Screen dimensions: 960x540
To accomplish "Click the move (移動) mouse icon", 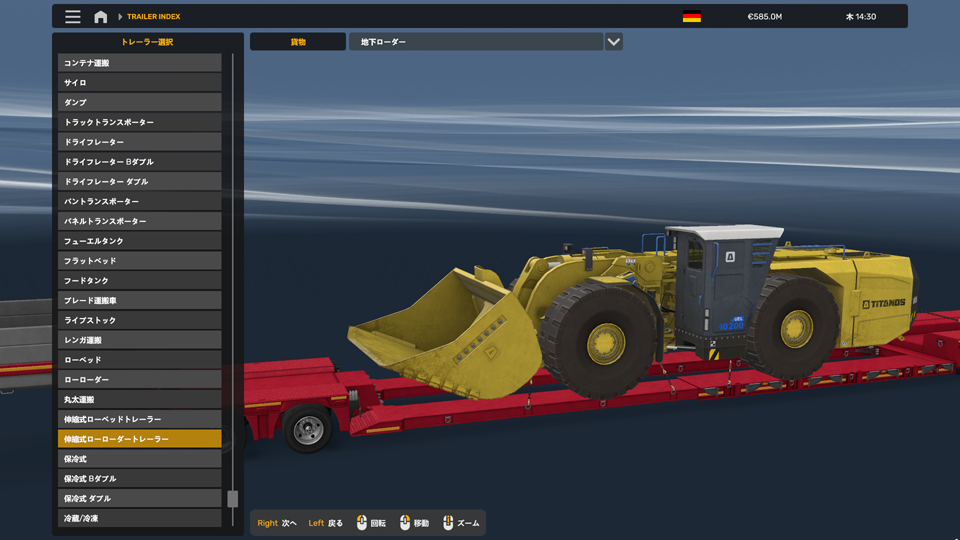I will pyautogui.click(x=405, y=523).
